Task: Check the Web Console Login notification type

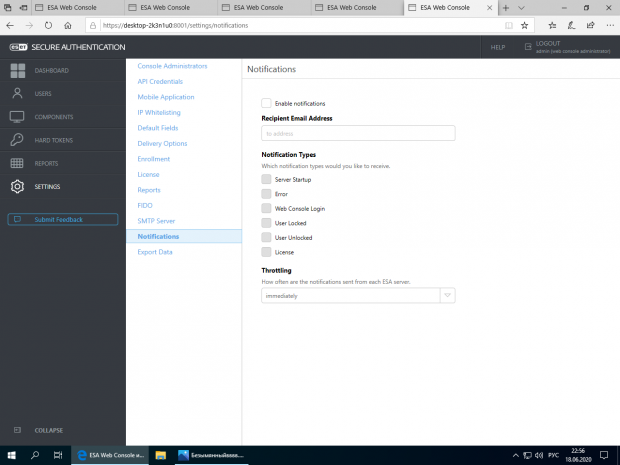Action: 266,208
